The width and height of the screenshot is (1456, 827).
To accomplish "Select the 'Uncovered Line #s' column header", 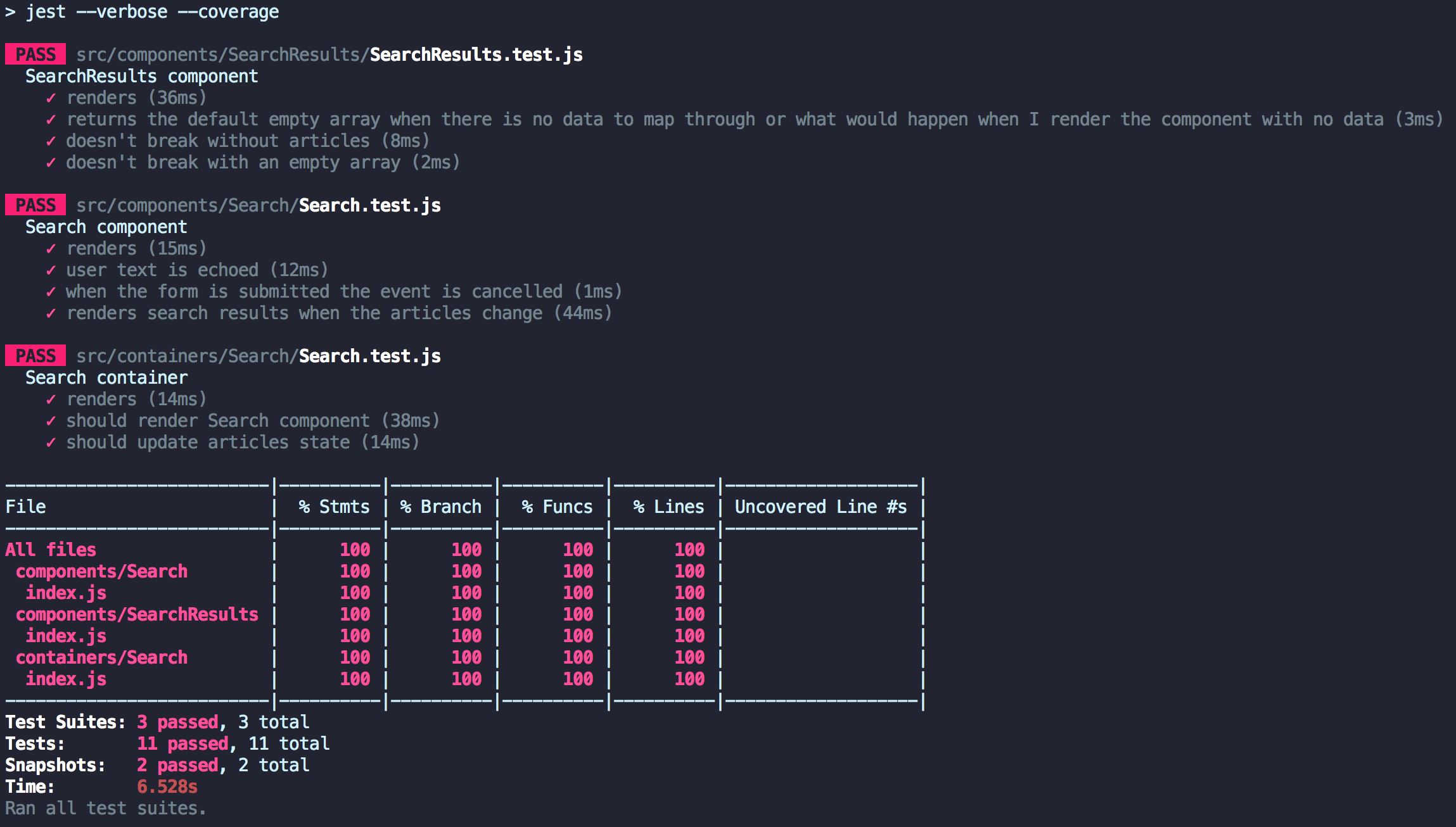I will pyautogui.click(x=821, y=507).
